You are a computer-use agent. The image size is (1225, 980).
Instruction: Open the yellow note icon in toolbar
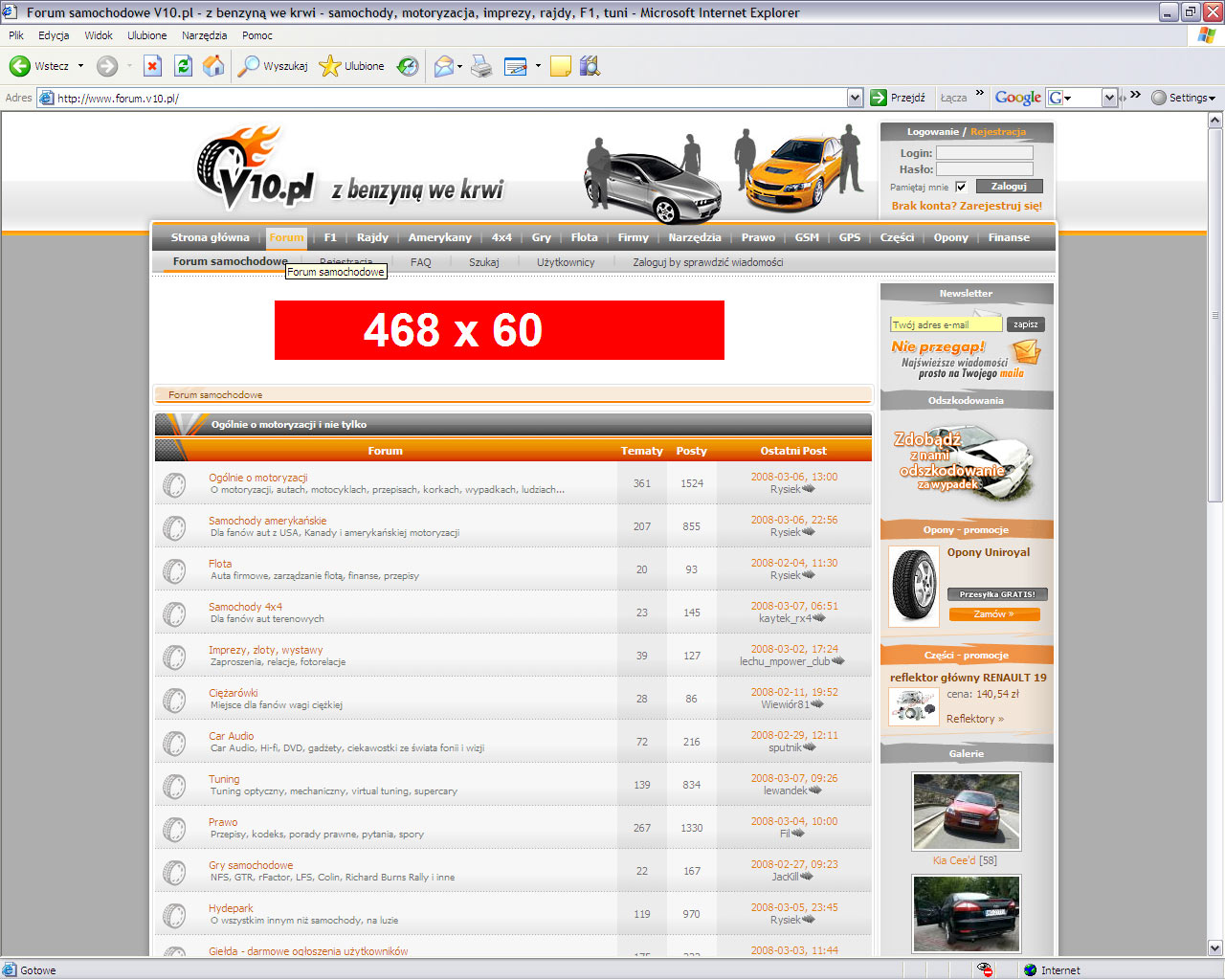(561, 66)
